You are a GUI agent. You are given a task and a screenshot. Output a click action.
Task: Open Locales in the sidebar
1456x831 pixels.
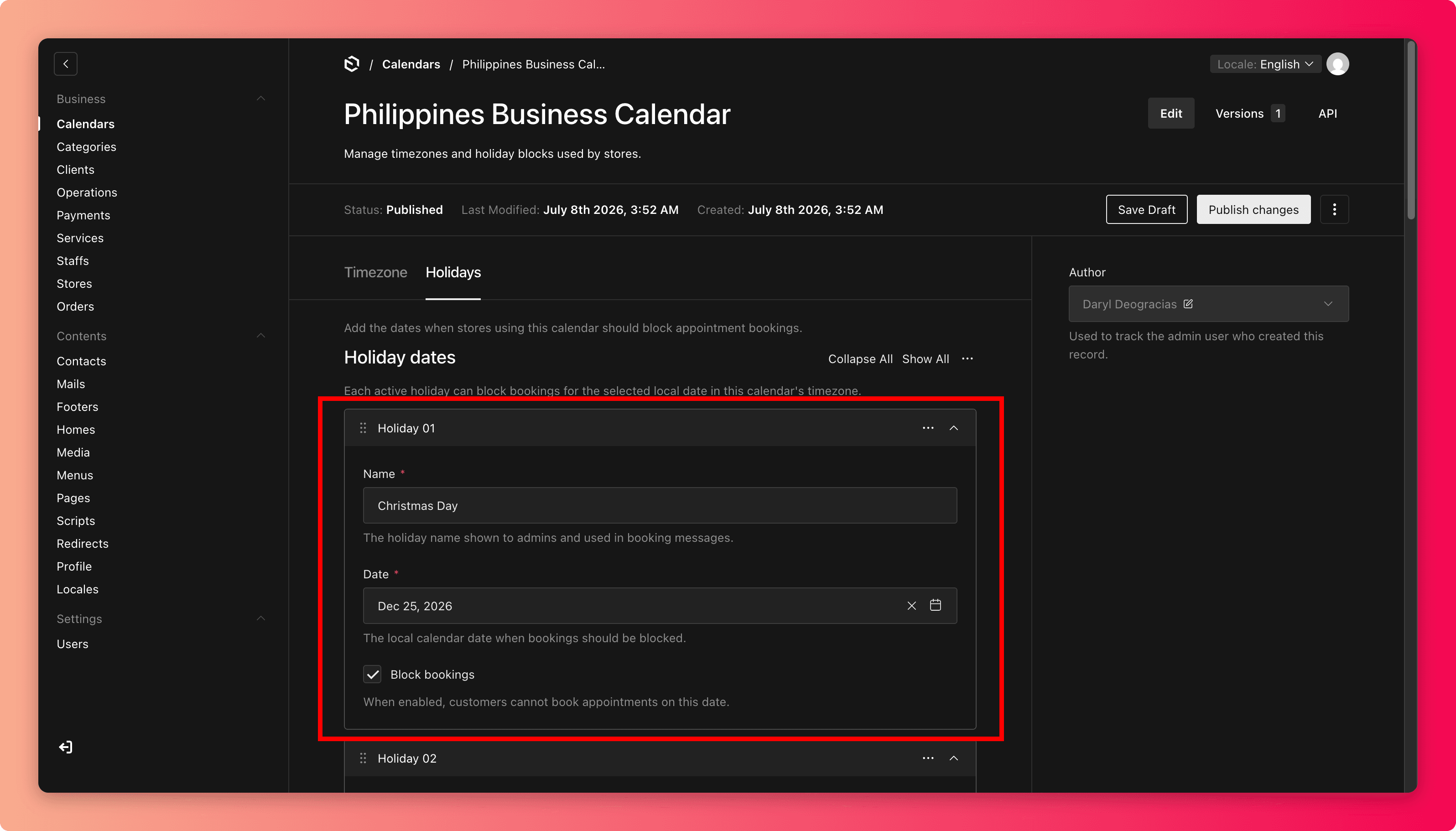pos(77,590)
